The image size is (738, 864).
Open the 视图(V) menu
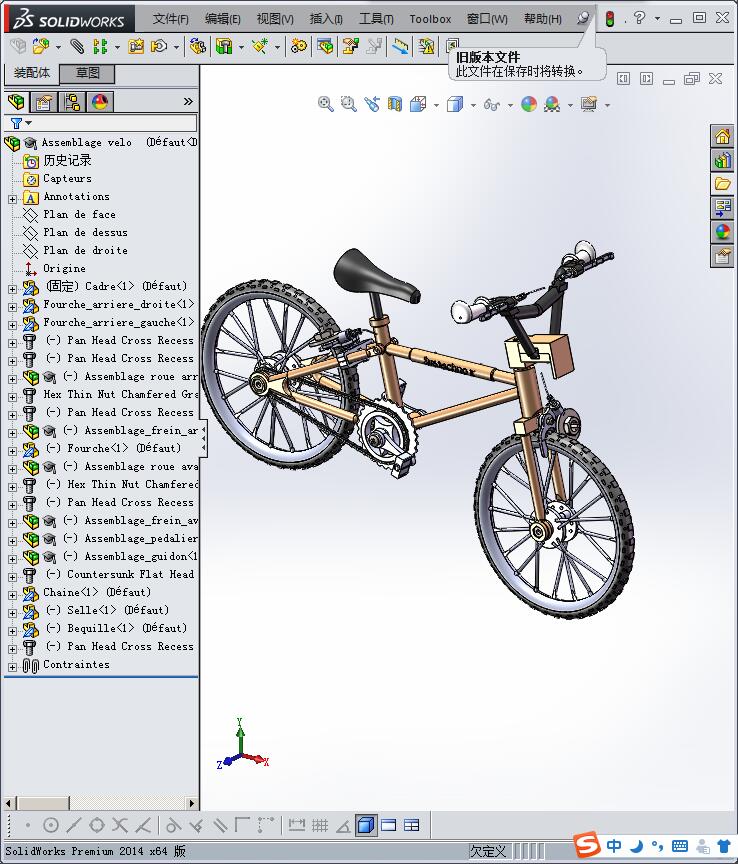pos(275,19)
